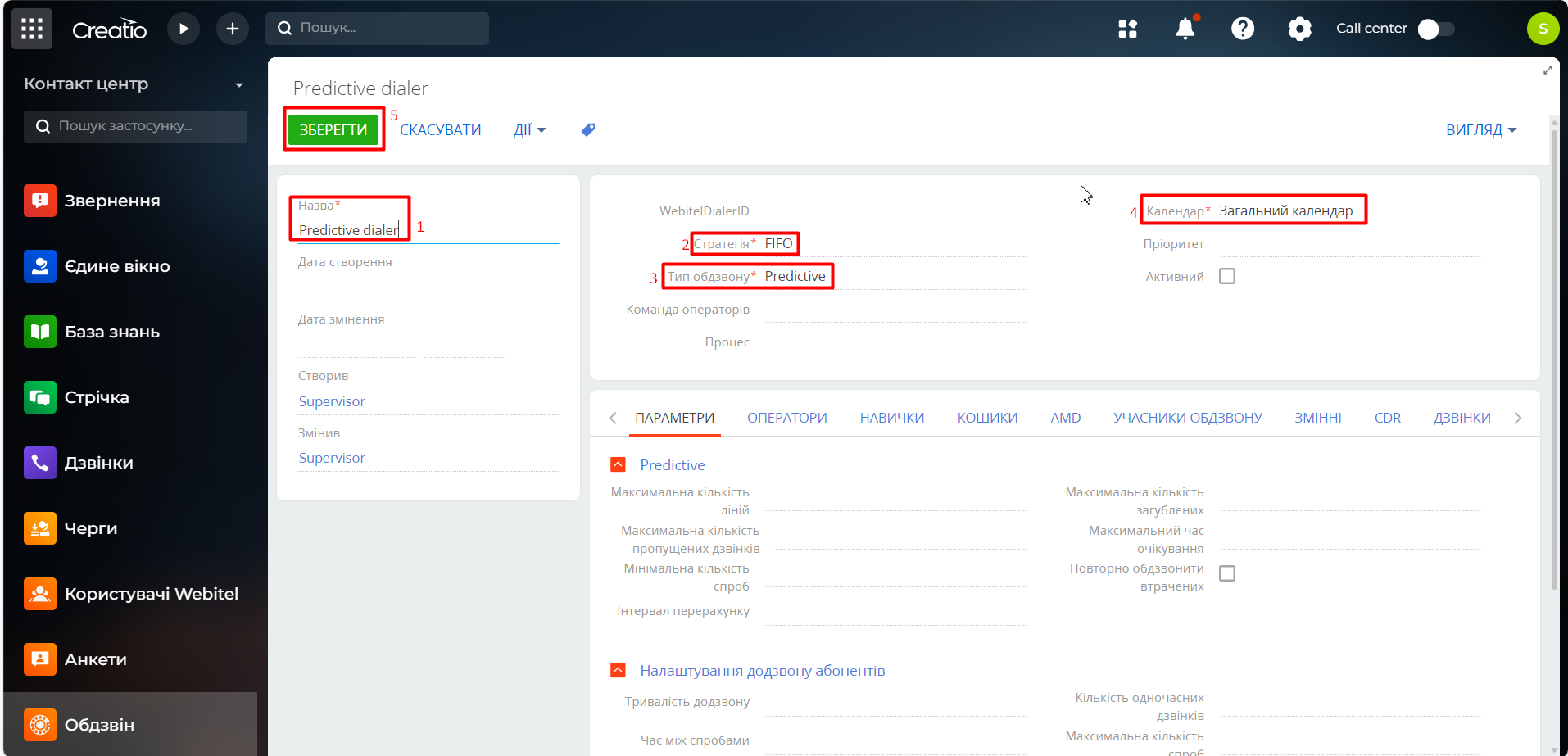The height and width of the screenshot is (756, 1568).
Task: Open the ВИГЛЯД view dropdown
Action: 1481,130
